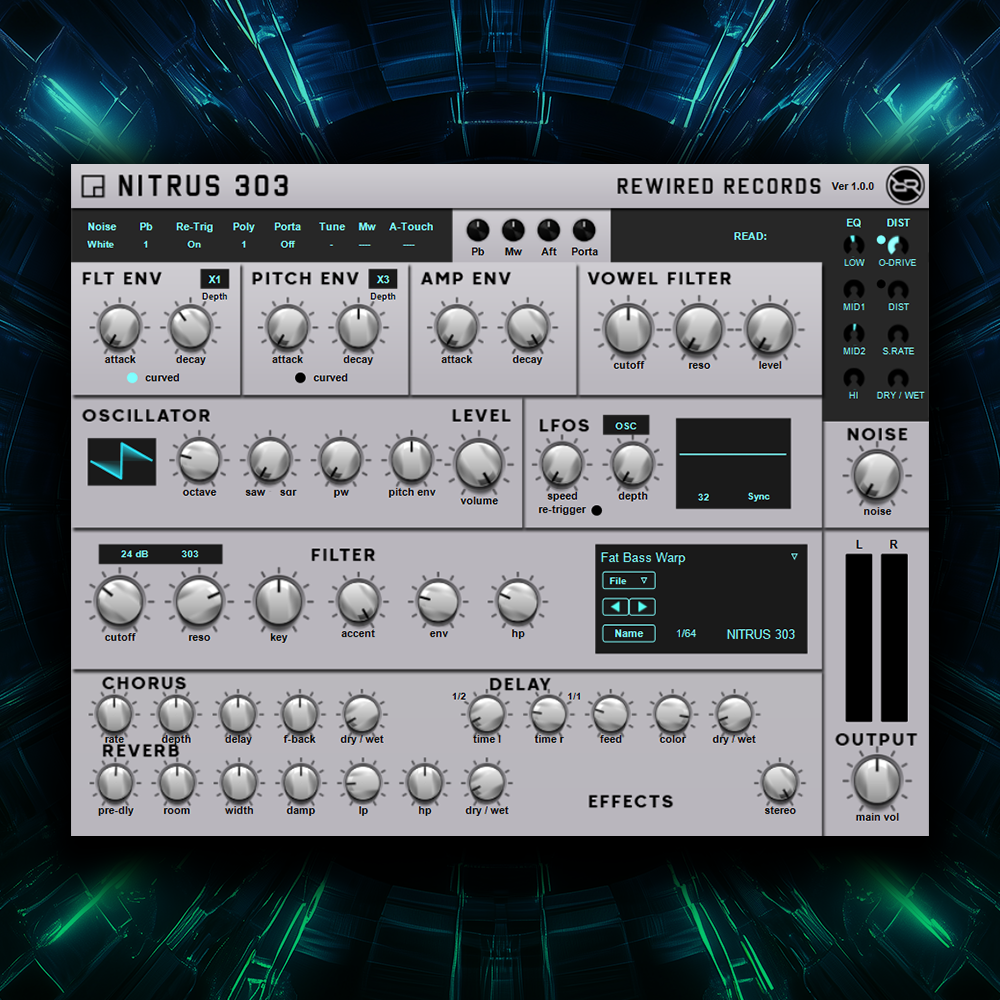Open the LFO OSC destination selector

point(626,426)
